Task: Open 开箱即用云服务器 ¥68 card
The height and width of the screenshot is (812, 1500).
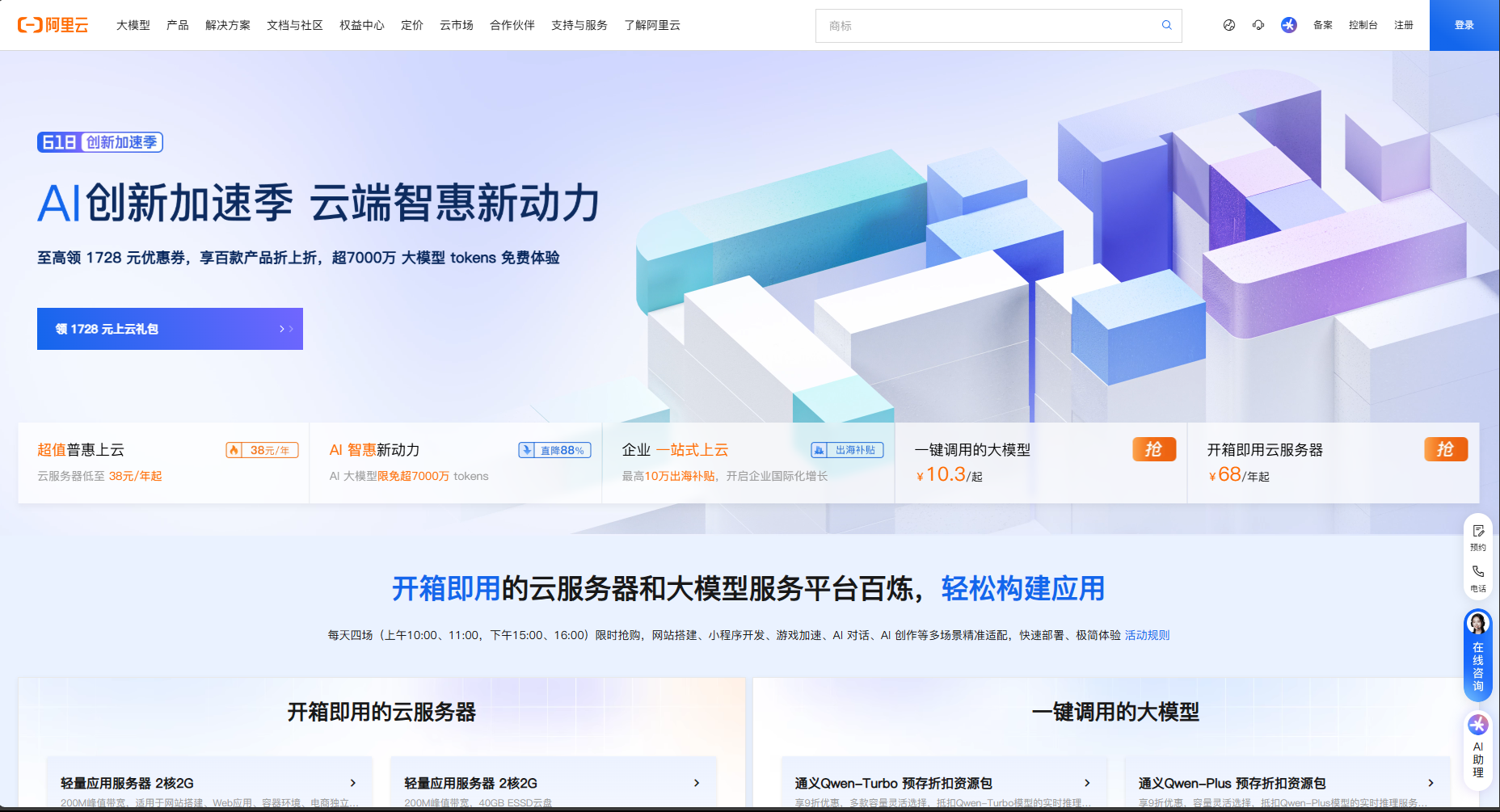Action: pos(1334,463)
